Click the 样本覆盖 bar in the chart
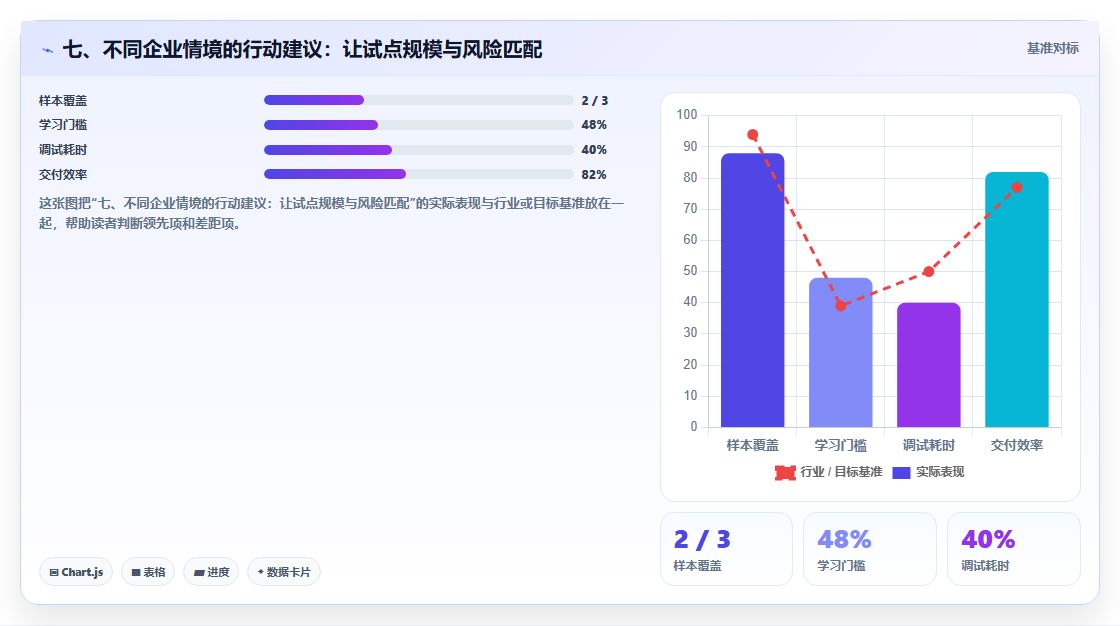 click(x=752, y=290)
